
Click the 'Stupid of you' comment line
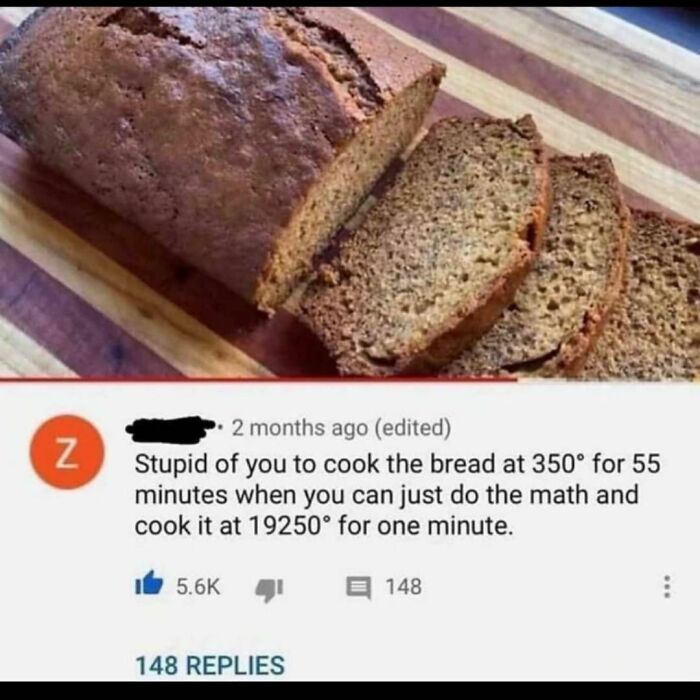pos(397,464)
